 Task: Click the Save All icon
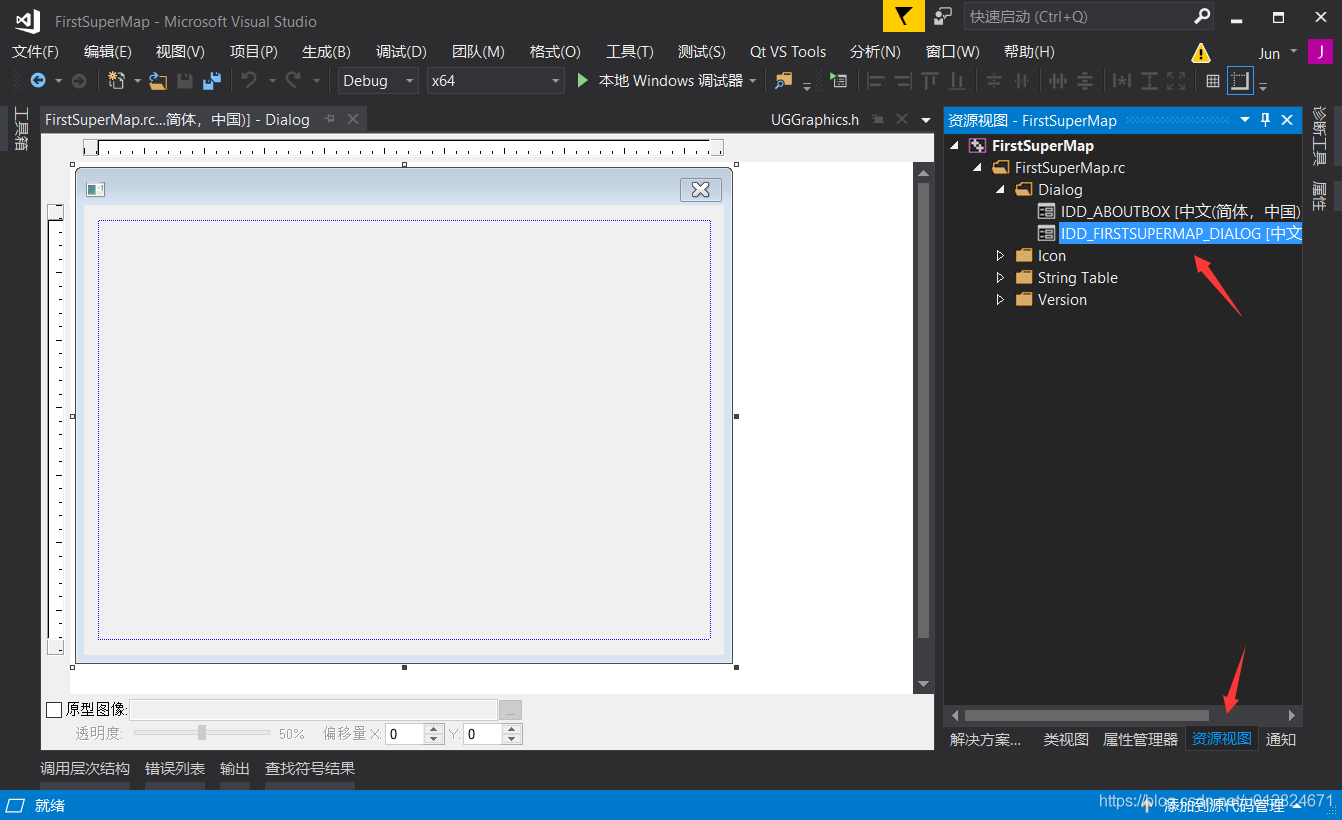213,81
